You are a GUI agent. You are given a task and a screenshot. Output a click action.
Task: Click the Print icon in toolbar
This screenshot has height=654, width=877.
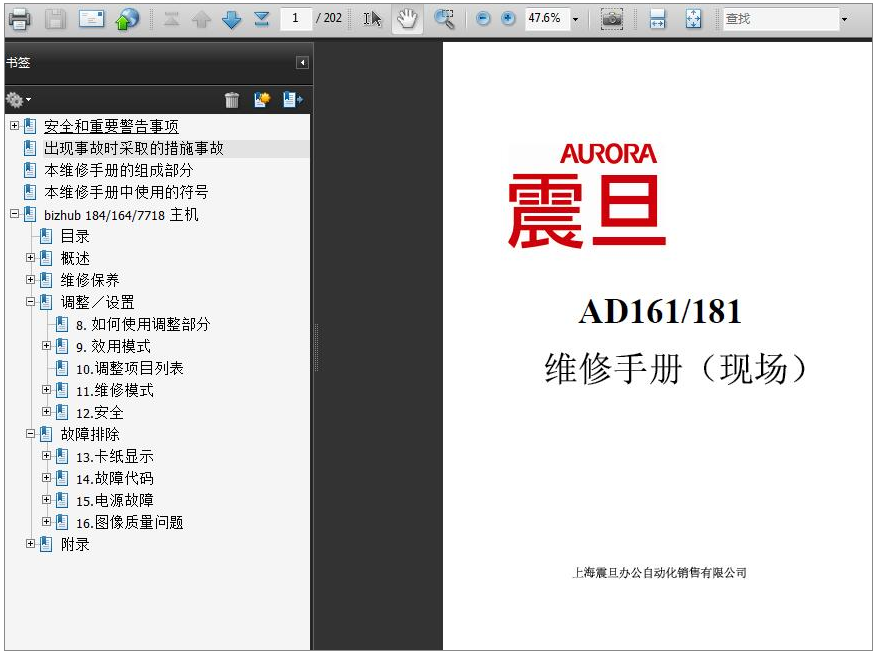pos(19,19)
